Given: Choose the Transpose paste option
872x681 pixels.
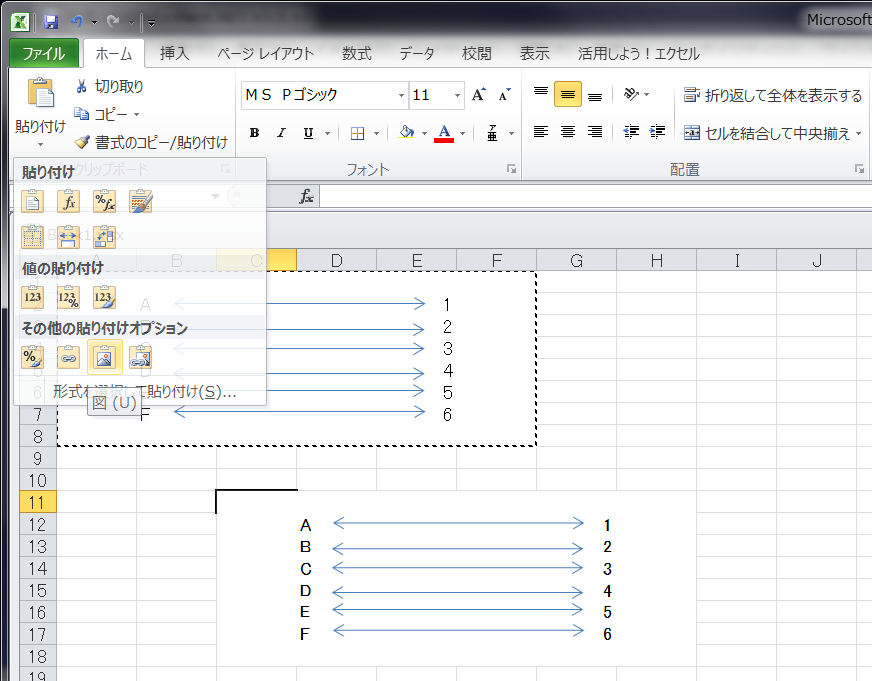Looking at the screenshot, I should pos(105,237).
